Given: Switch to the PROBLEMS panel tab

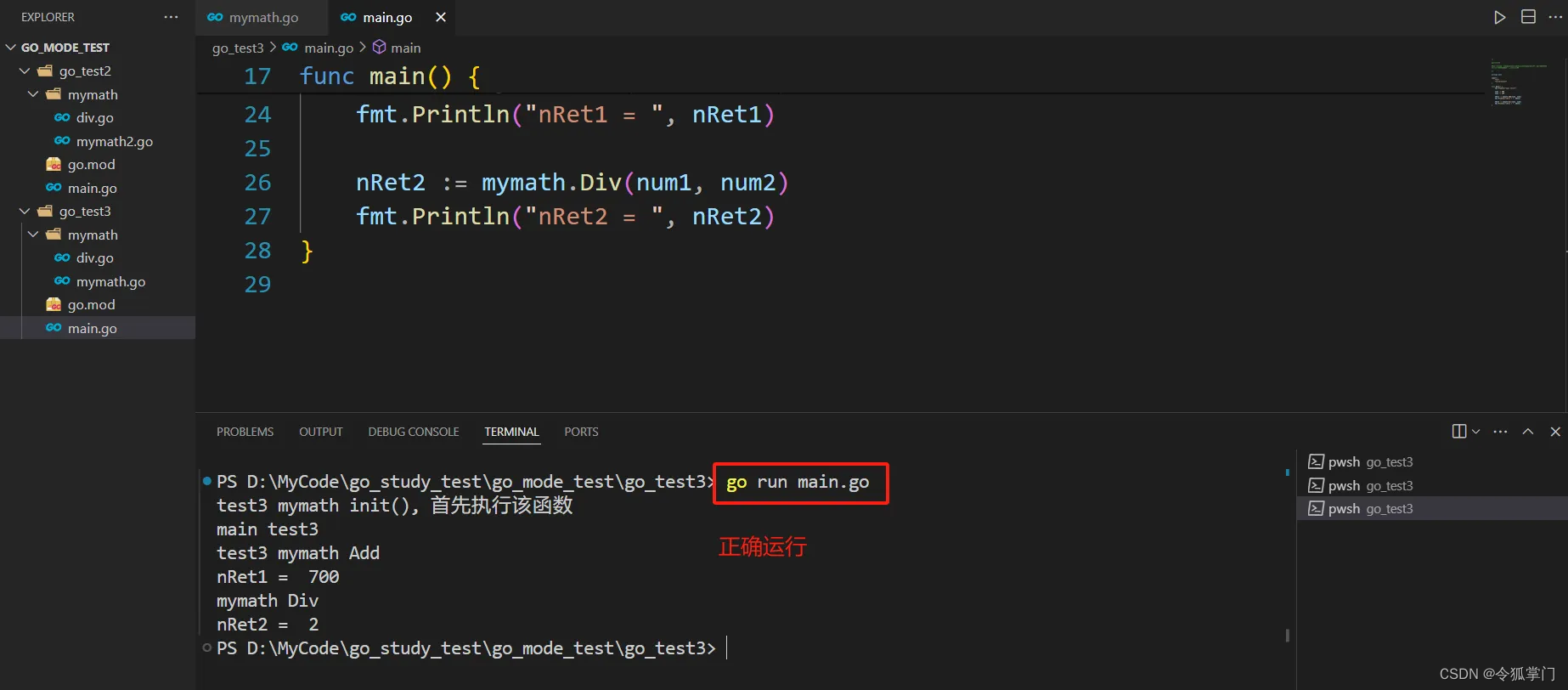Looking at the screenshot, I should [245, 432].
